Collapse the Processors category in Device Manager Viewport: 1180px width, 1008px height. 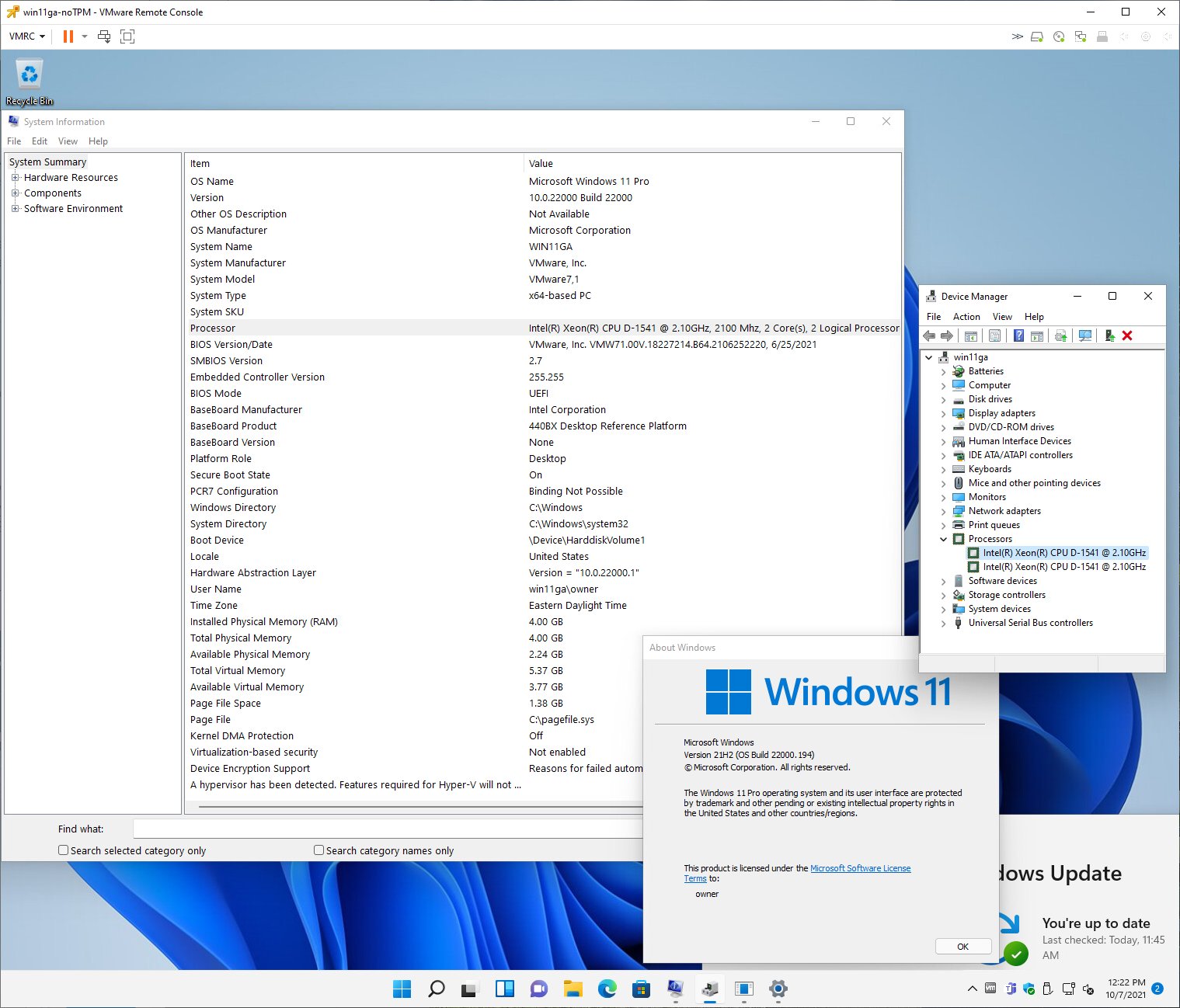(944, 539)
